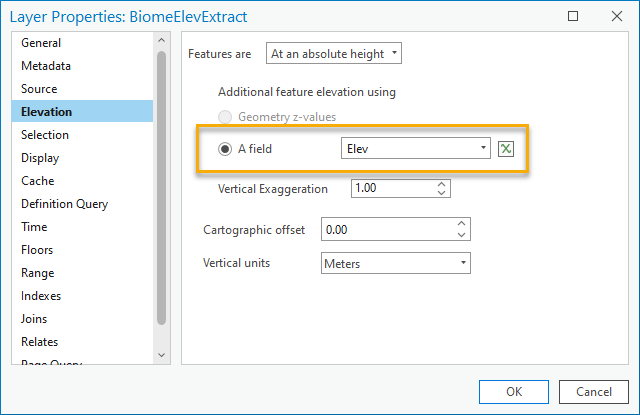Decrease Cartographic offset with down arrow

461,234
